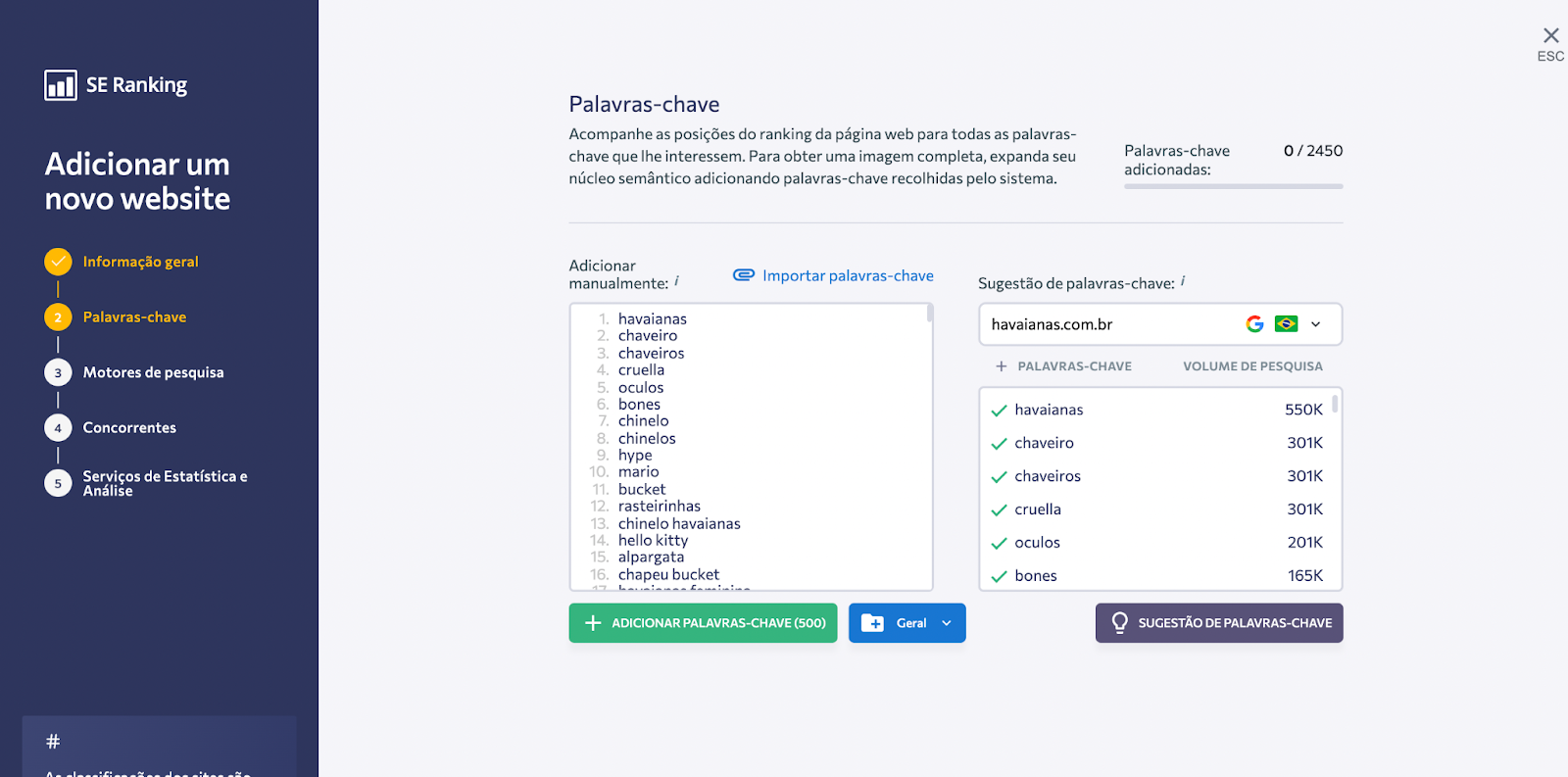Click the Brazil flag icon
This screenshot has width=1568, height=777.
(x=1286, y=324)
